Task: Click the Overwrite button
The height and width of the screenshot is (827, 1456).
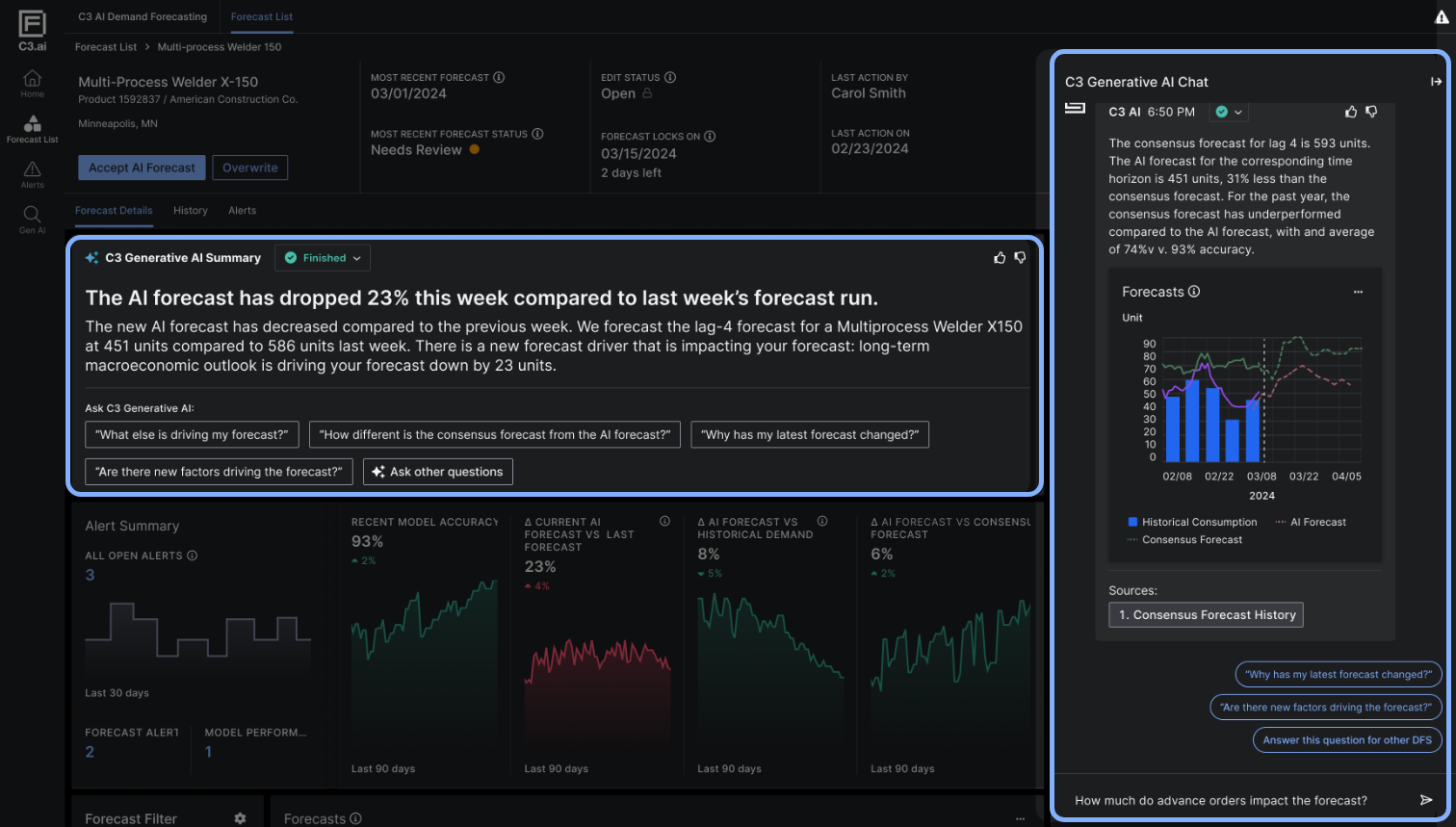Action: [250, 168]
